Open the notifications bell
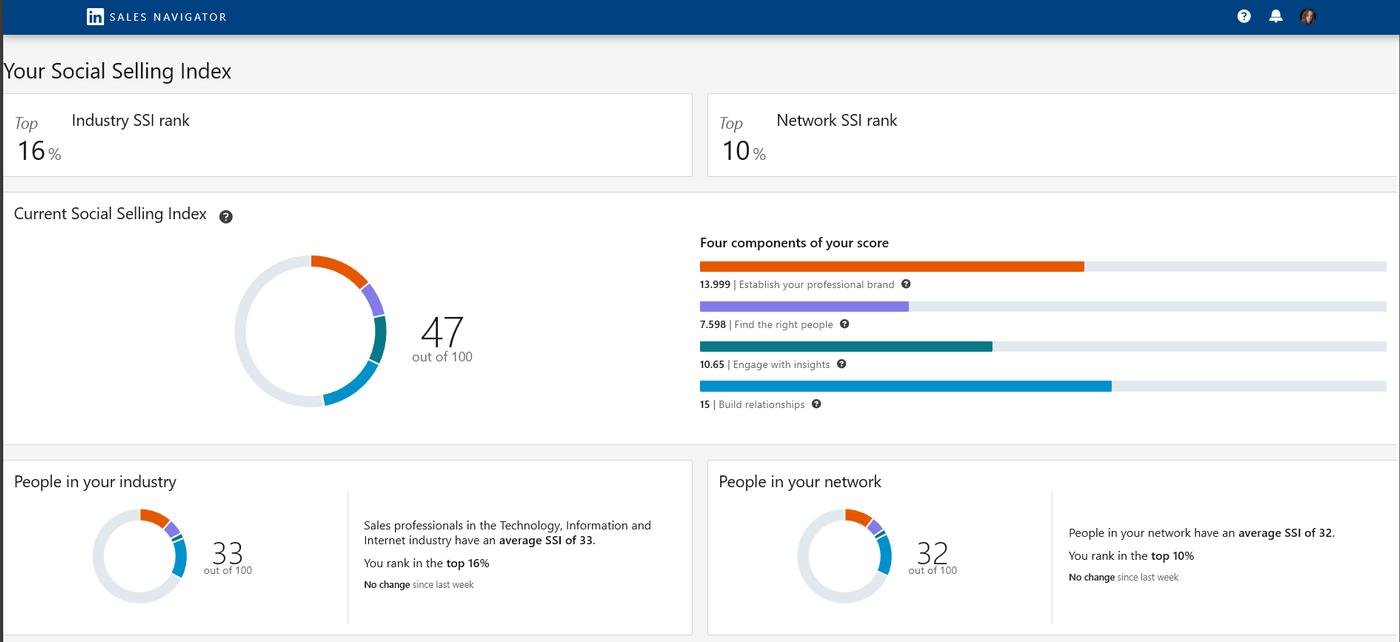Screen dimensions: 1400x642 point(1276,16)
